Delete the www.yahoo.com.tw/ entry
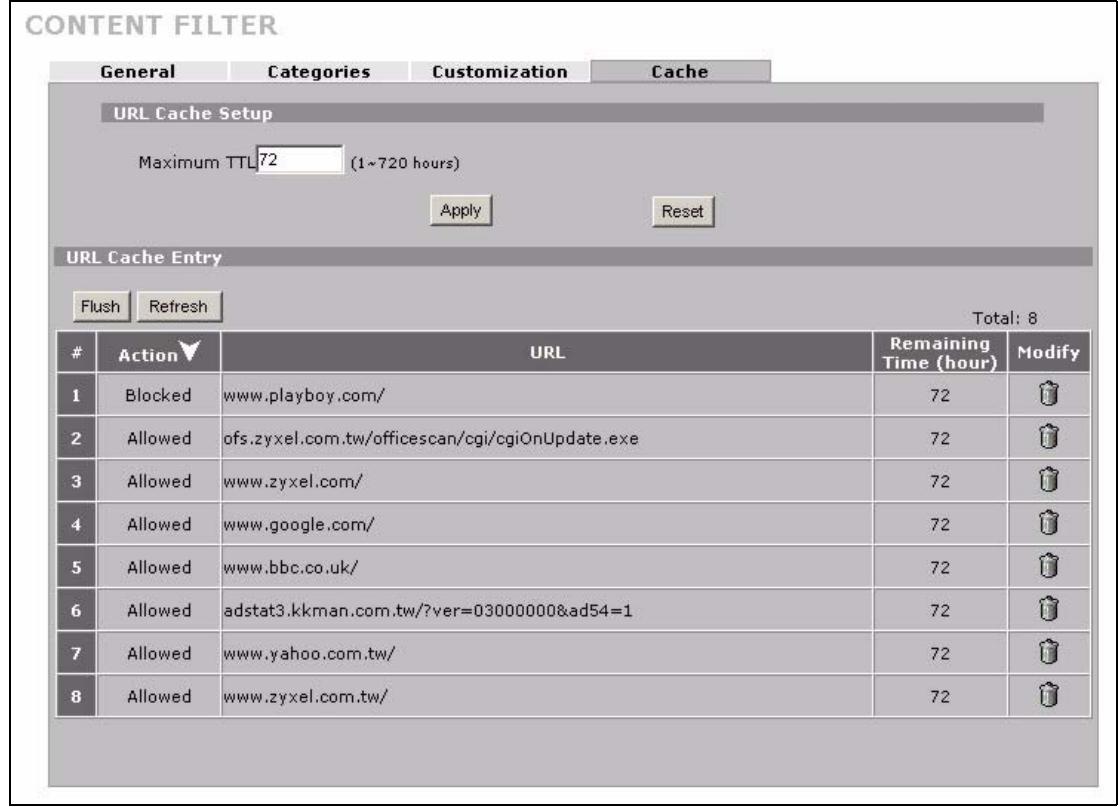The width and height of the screenshot is (1118, 807). pyautogui.click(x=1048, y=652)
